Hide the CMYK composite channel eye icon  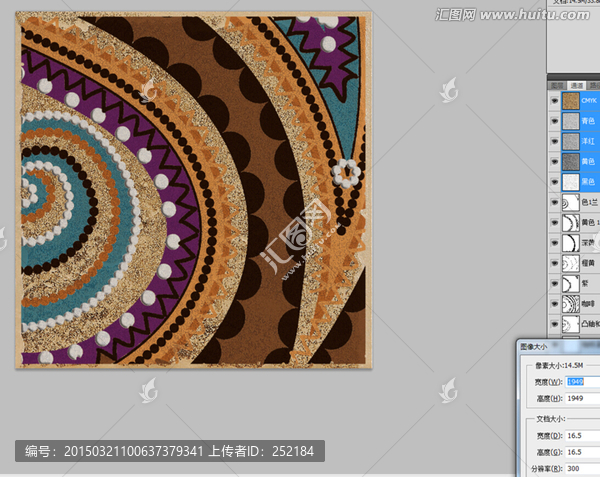click(x=554, y=101)
